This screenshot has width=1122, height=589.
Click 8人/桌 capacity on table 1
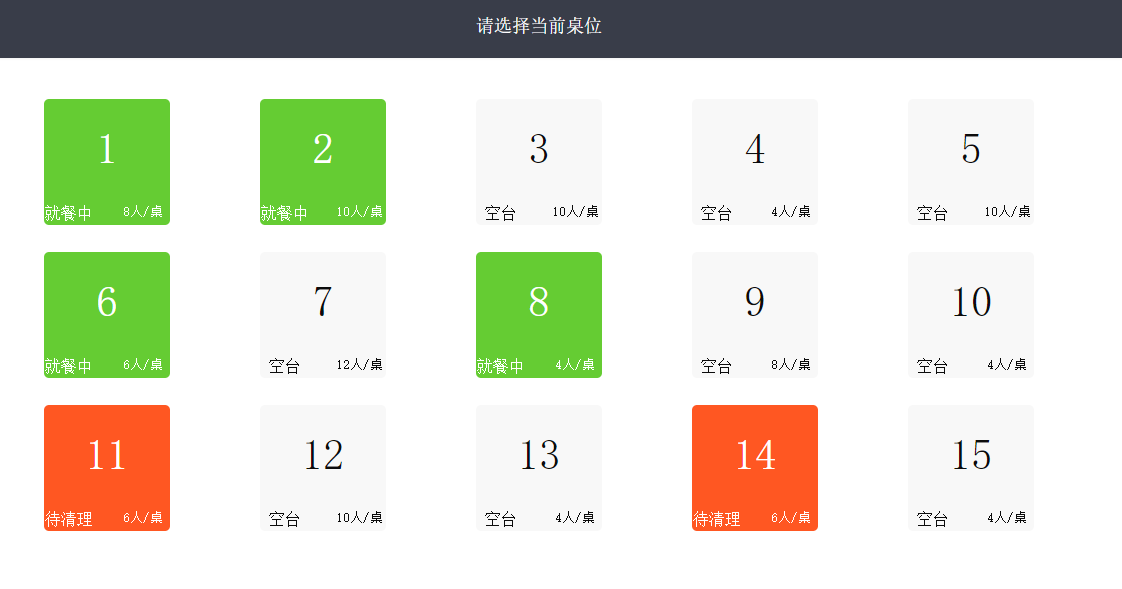click(142, 212)
